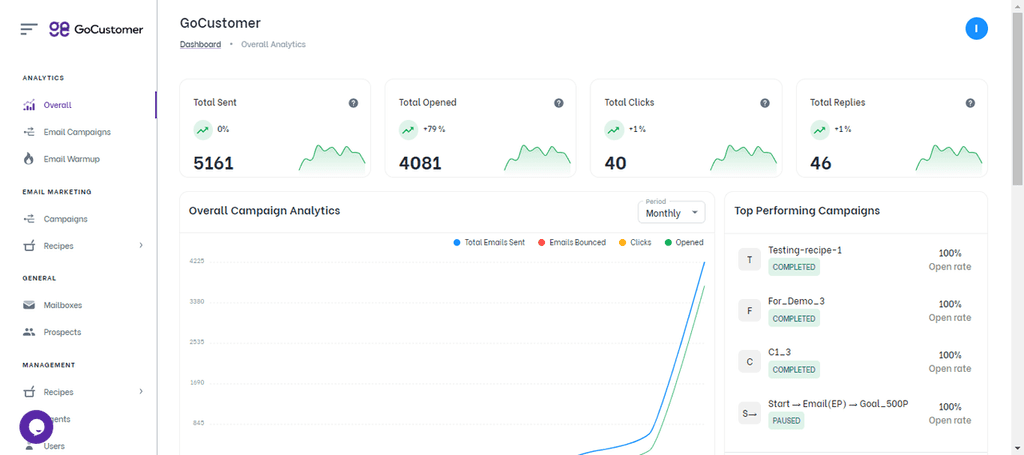Image resolution: width=1024 pixels, height=455 pixels.
Task: Click the trend arrow icon in Total Clicks
Action: pos(614,130)
